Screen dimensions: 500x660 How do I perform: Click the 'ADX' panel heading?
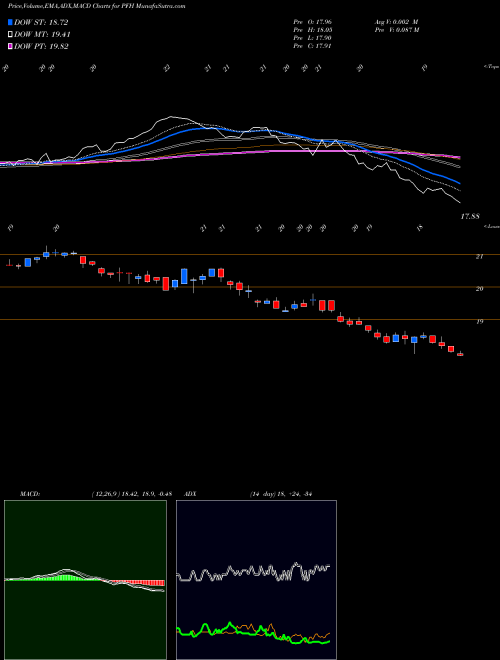click(190, 494)
